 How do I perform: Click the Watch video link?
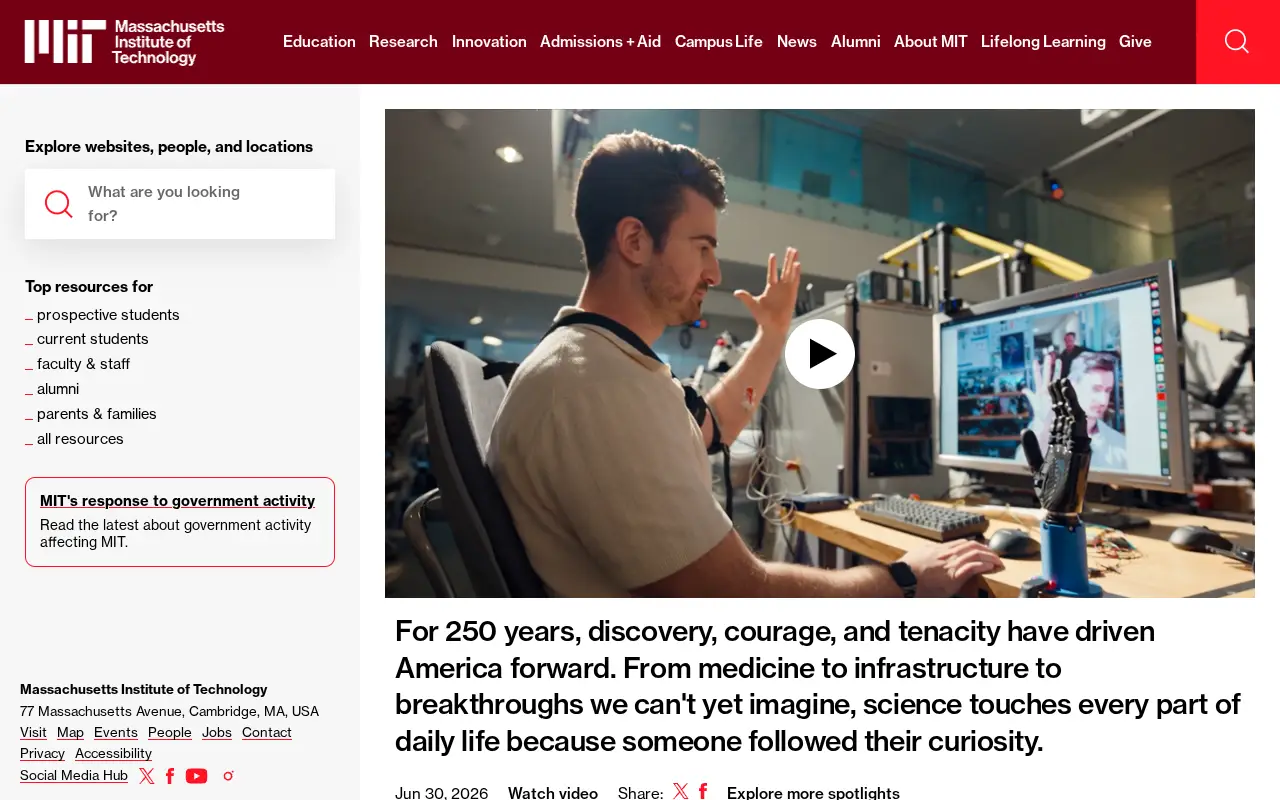553,792
